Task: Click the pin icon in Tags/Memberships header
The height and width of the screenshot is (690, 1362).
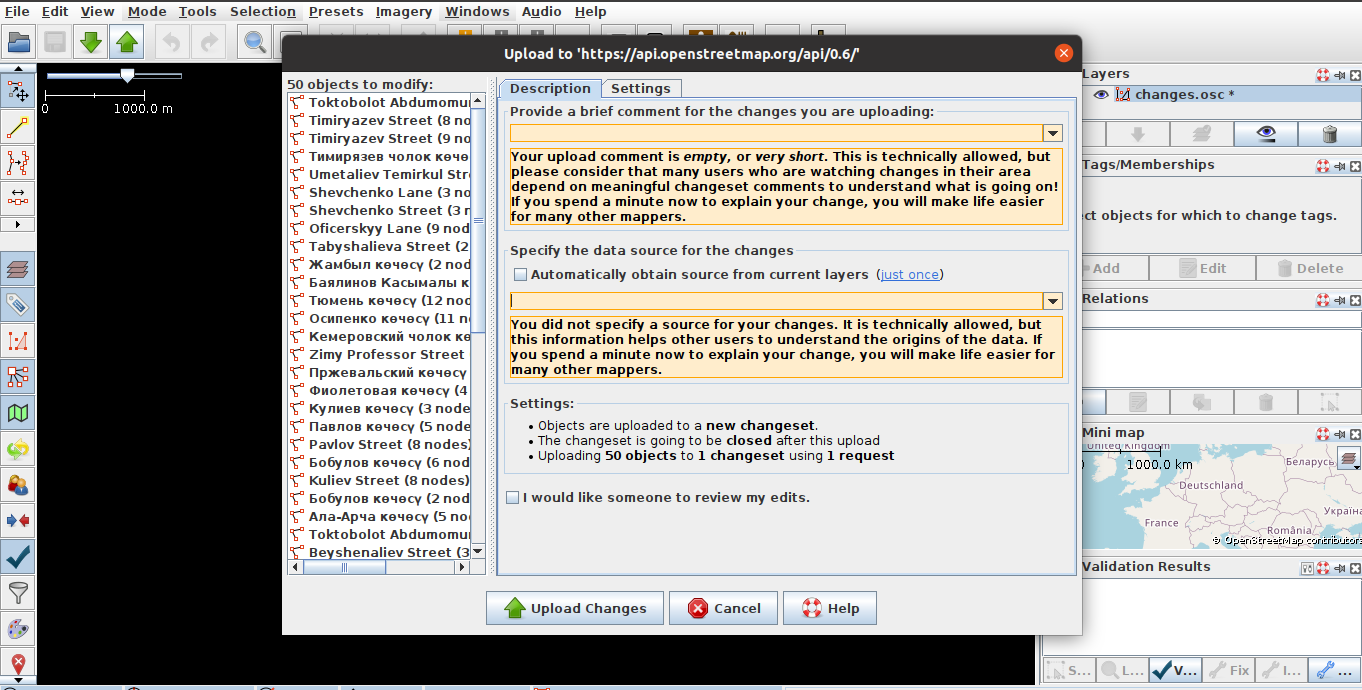Action: pyautogui.click(x=1339, y=166)
